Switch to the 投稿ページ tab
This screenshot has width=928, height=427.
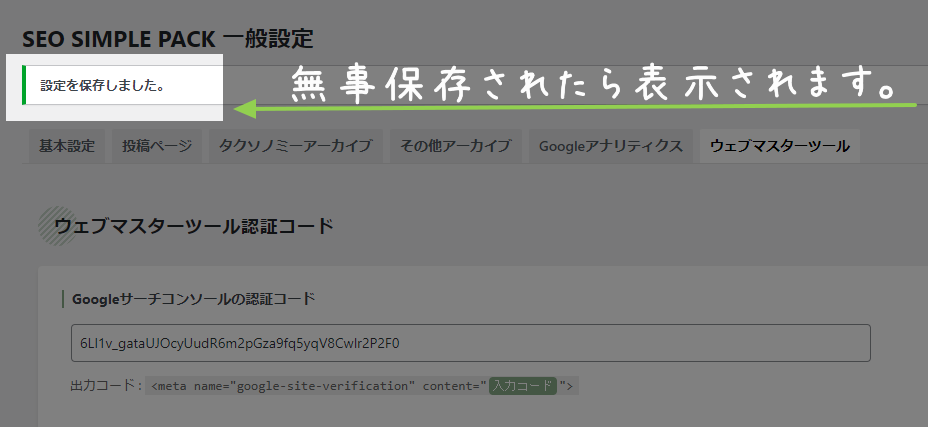(157, 146)
